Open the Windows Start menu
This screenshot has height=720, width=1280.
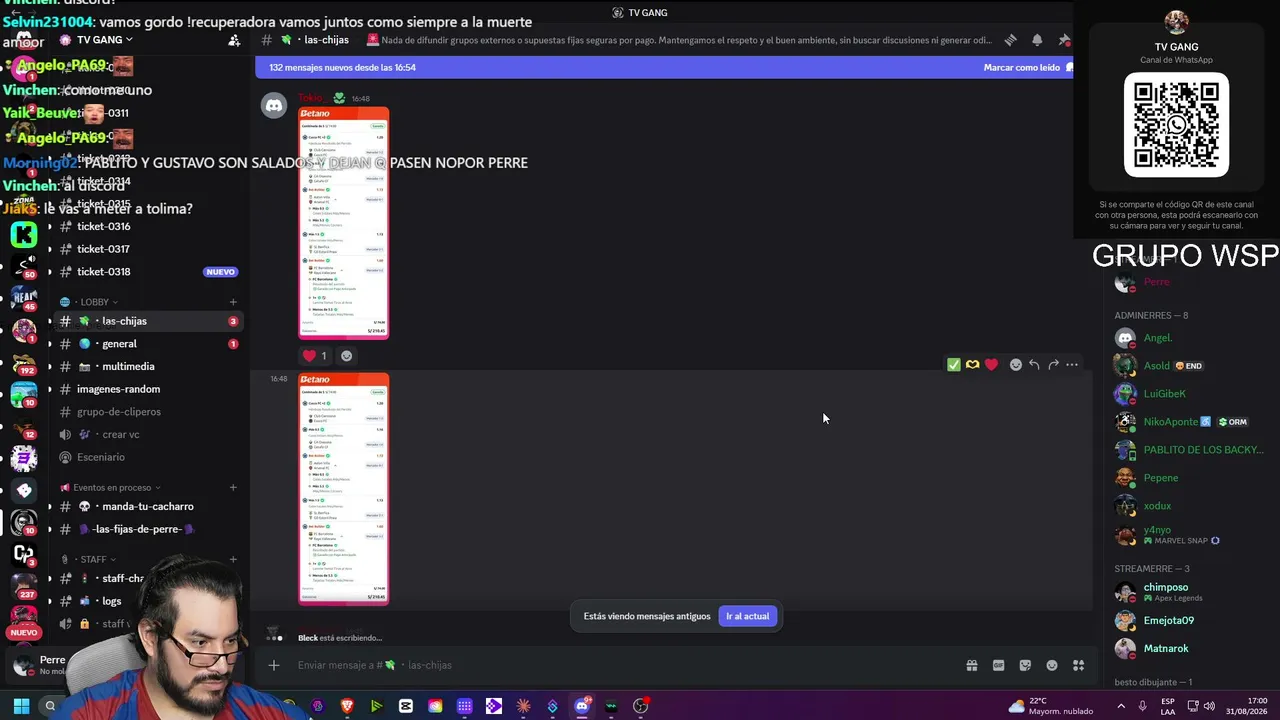pos(21,706)
